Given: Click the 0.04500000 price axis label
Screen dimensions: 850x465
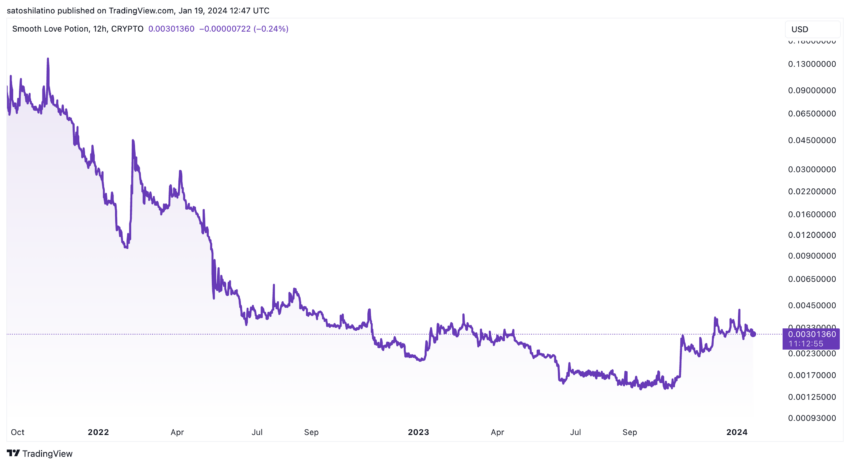Looking at the screenshot, I should coord(812,140).
